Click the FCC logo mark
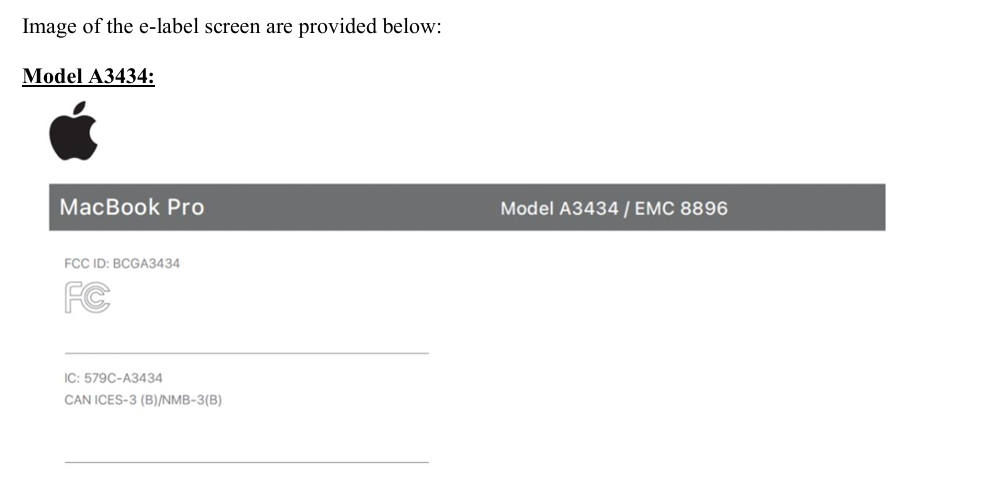 pyautogui.click(x=87, y=297)
